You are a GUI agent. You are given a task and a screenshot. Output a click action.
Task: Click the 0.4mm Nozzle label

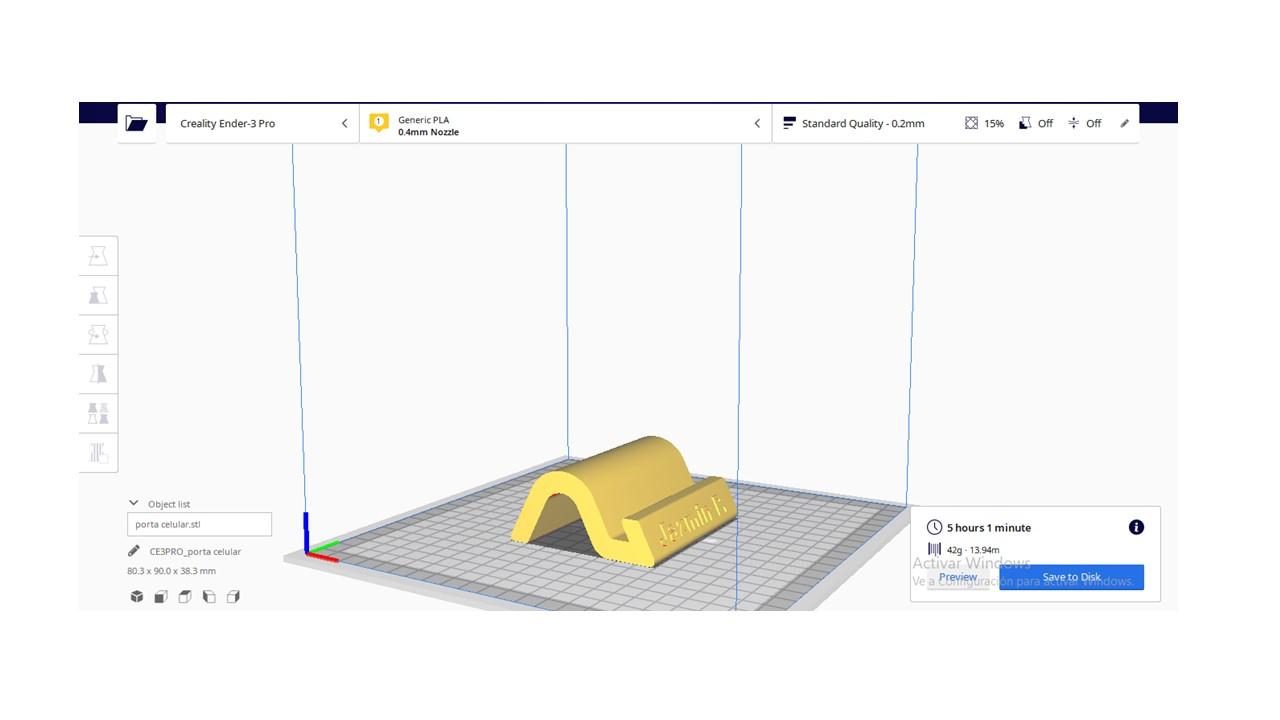click(x=428, y=132)
